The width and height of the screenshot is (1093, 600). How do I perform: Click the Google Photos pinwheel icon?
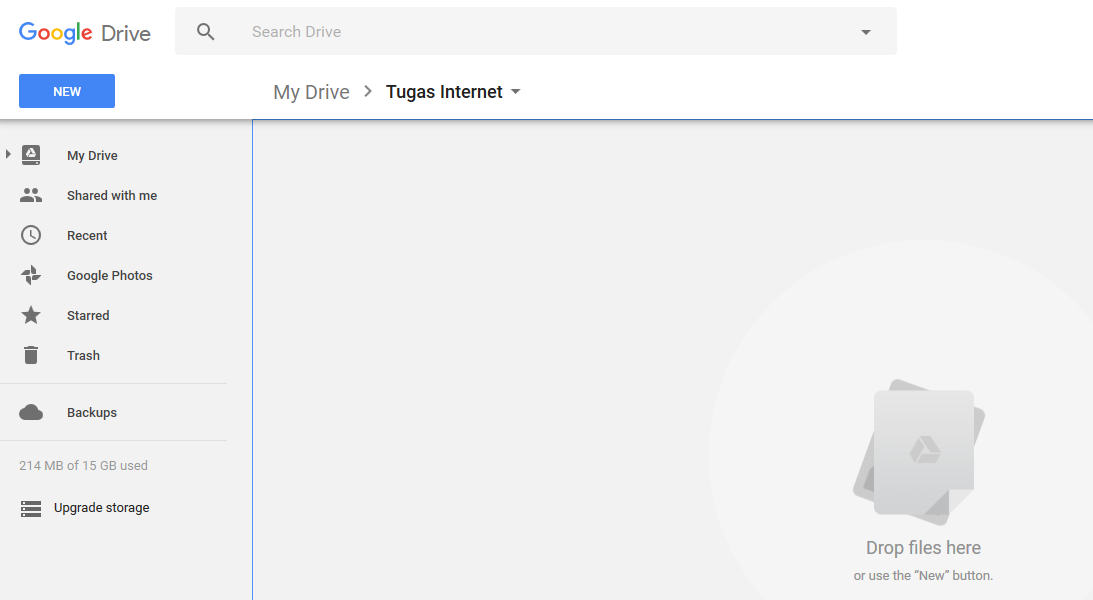click(31, 275)
